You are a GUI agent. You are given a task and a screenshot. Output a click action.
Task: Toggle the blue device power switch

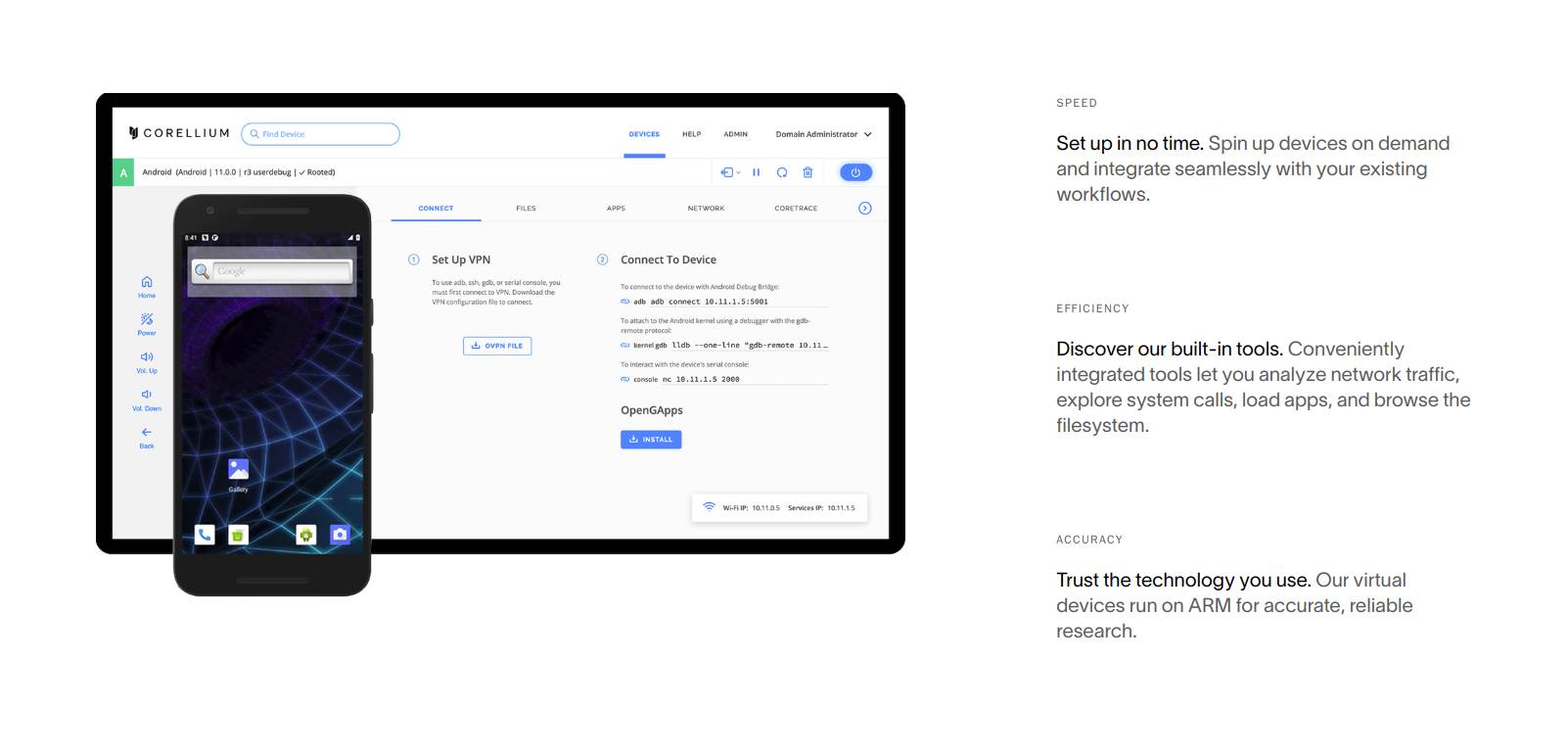click(x=855, y=172)
